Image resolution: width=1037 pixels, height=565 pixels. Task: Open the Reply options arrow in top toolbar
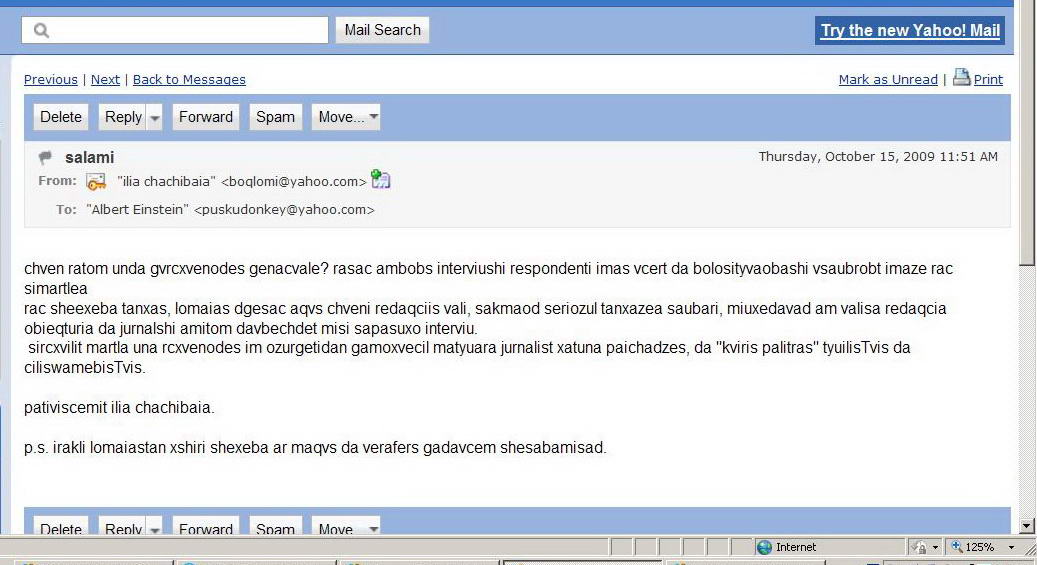(x=154, y=117)
